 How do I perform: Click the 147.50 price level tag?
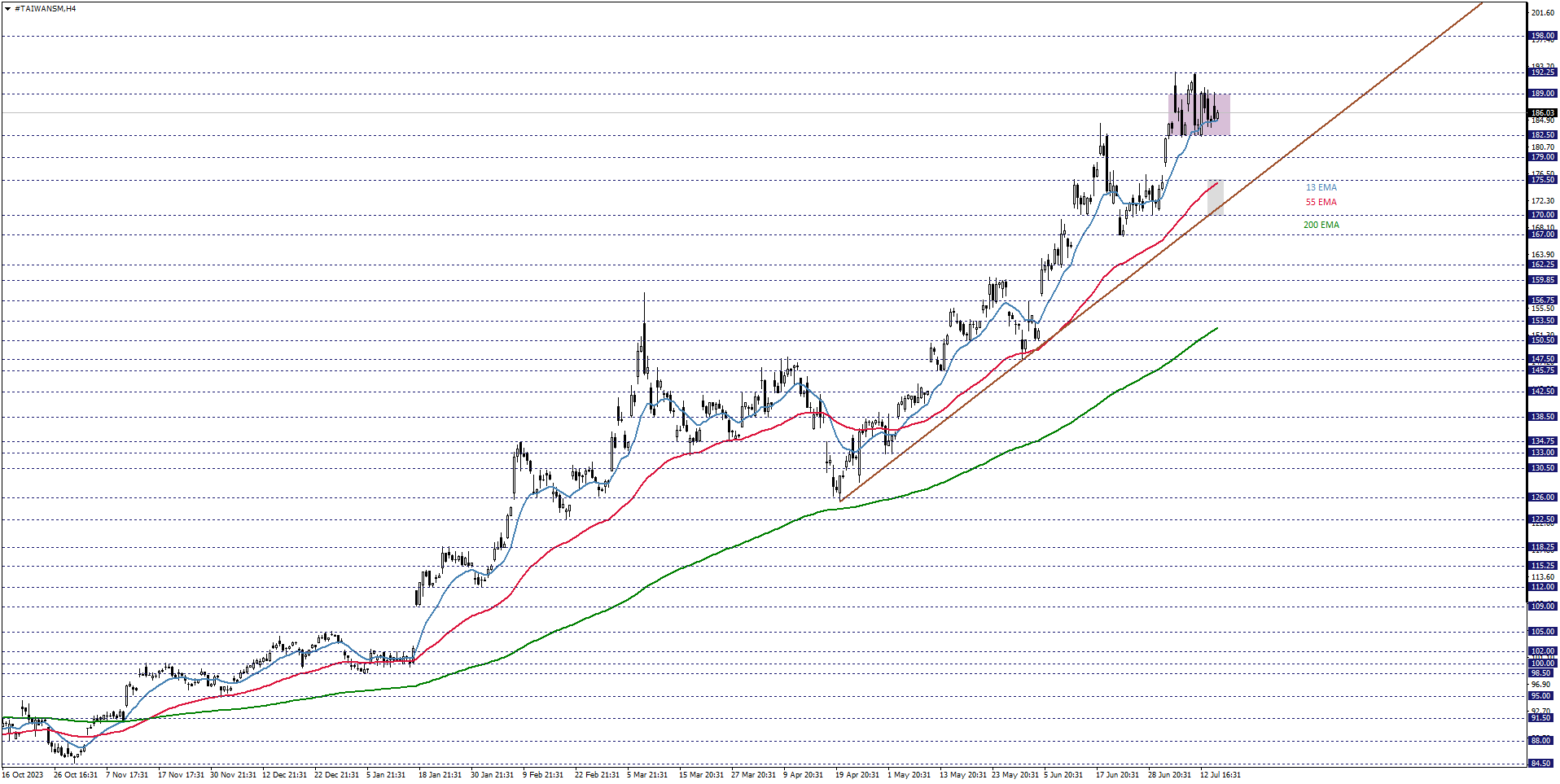1543,359
